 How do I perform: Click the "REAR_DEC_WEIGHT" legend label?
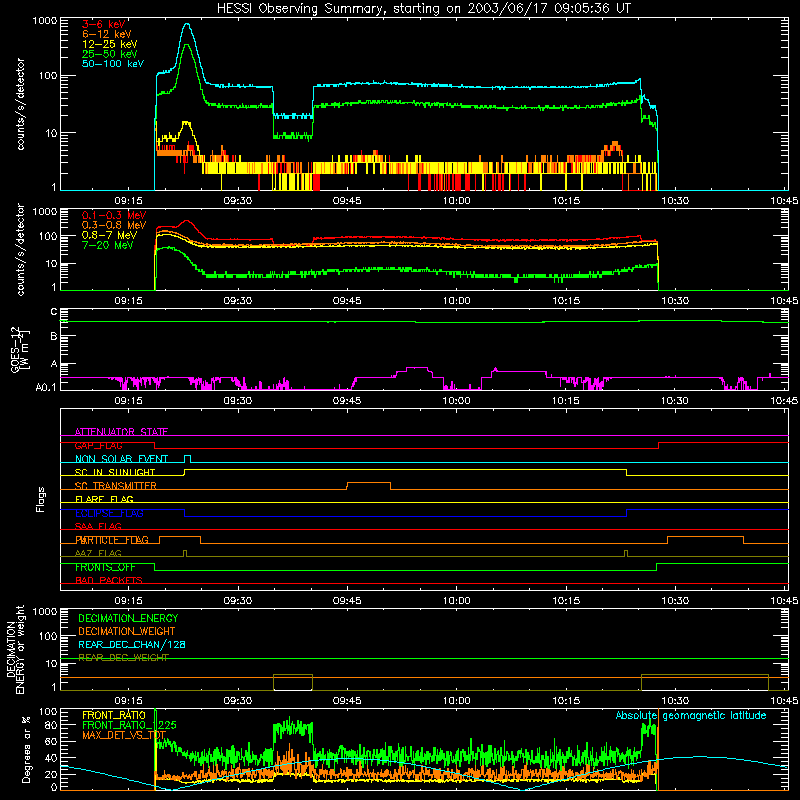(x=123, y=658)
